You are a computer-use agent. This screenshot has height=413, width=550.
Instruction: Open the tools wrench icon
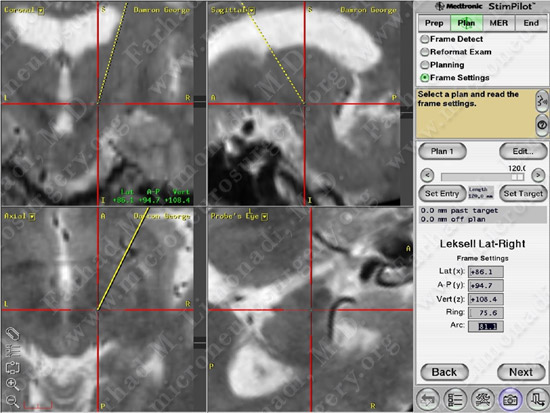483,399
